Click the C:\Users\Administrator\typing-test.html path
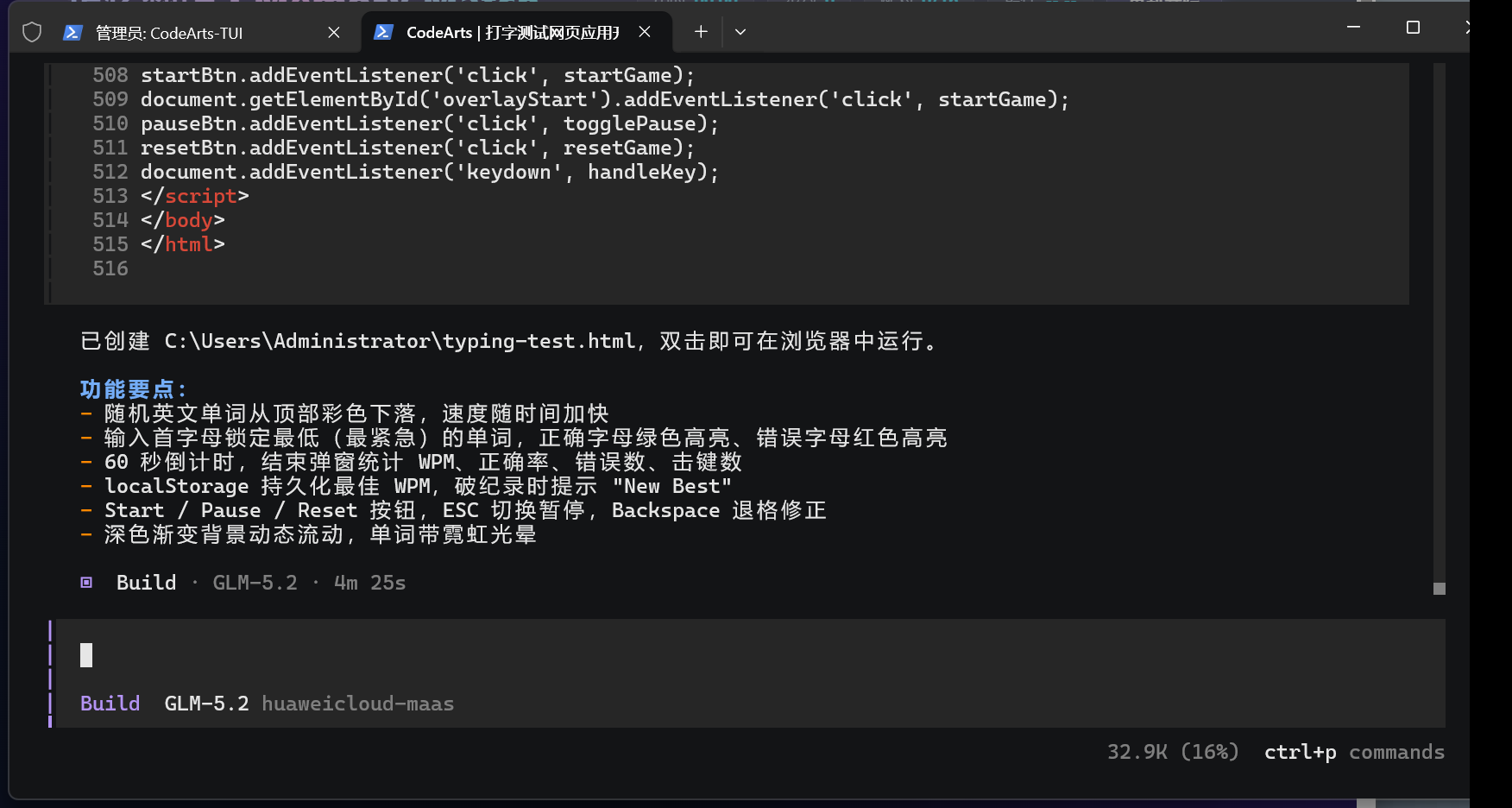The height and width of the screenshot is (808, 1512). click(400, 341)
